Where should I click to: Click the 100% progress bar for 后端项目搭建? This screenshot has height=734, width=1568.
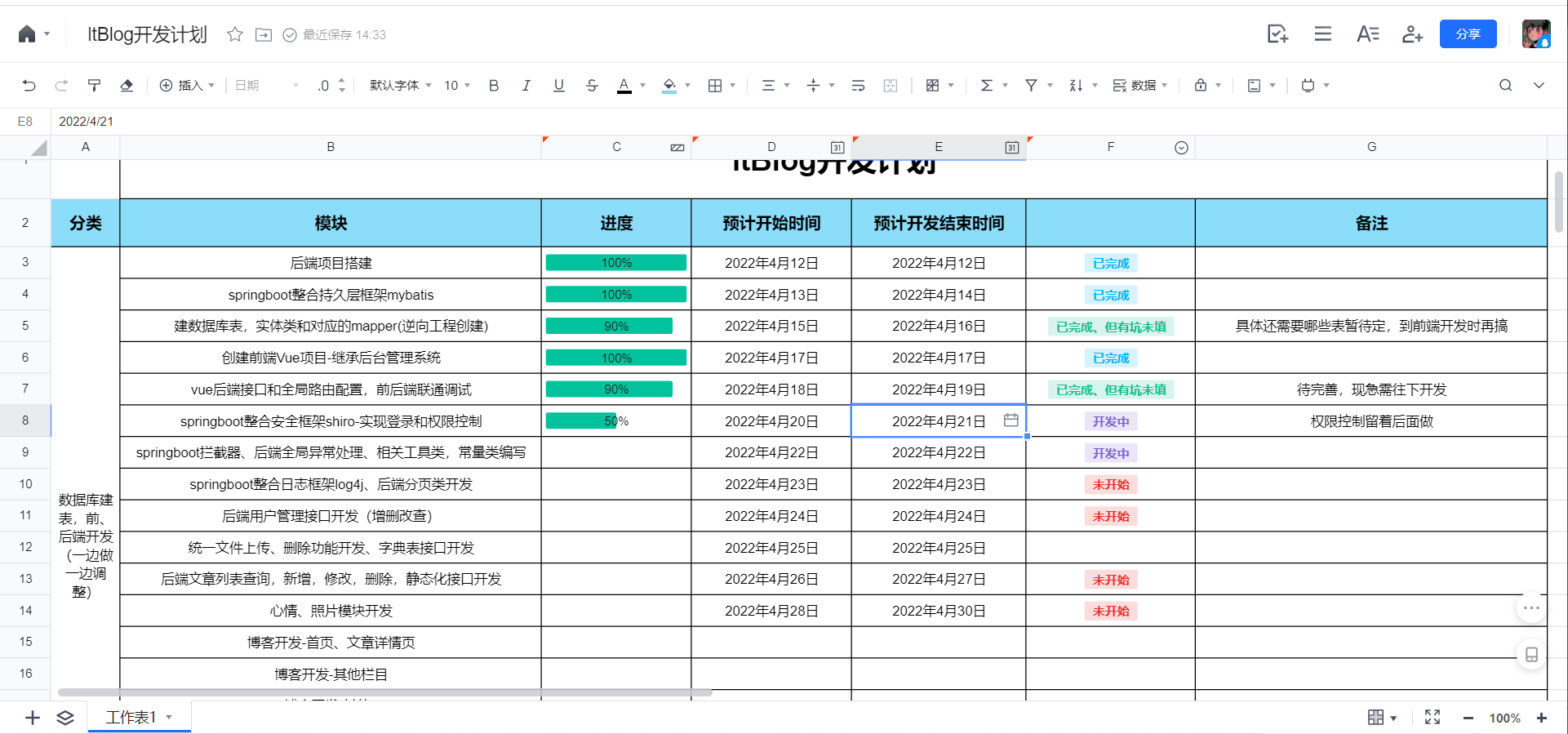pos(616,262)
